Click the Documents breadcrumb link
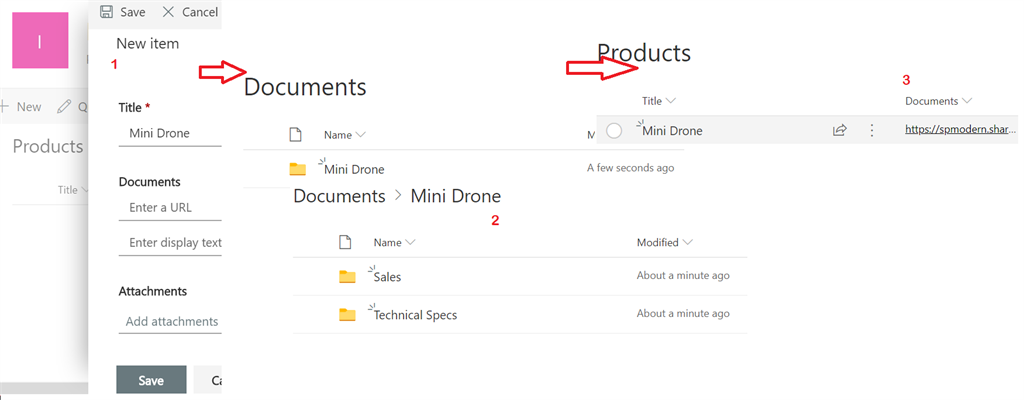Viewport: 1024px width, 400px height. tap(338, 196)
